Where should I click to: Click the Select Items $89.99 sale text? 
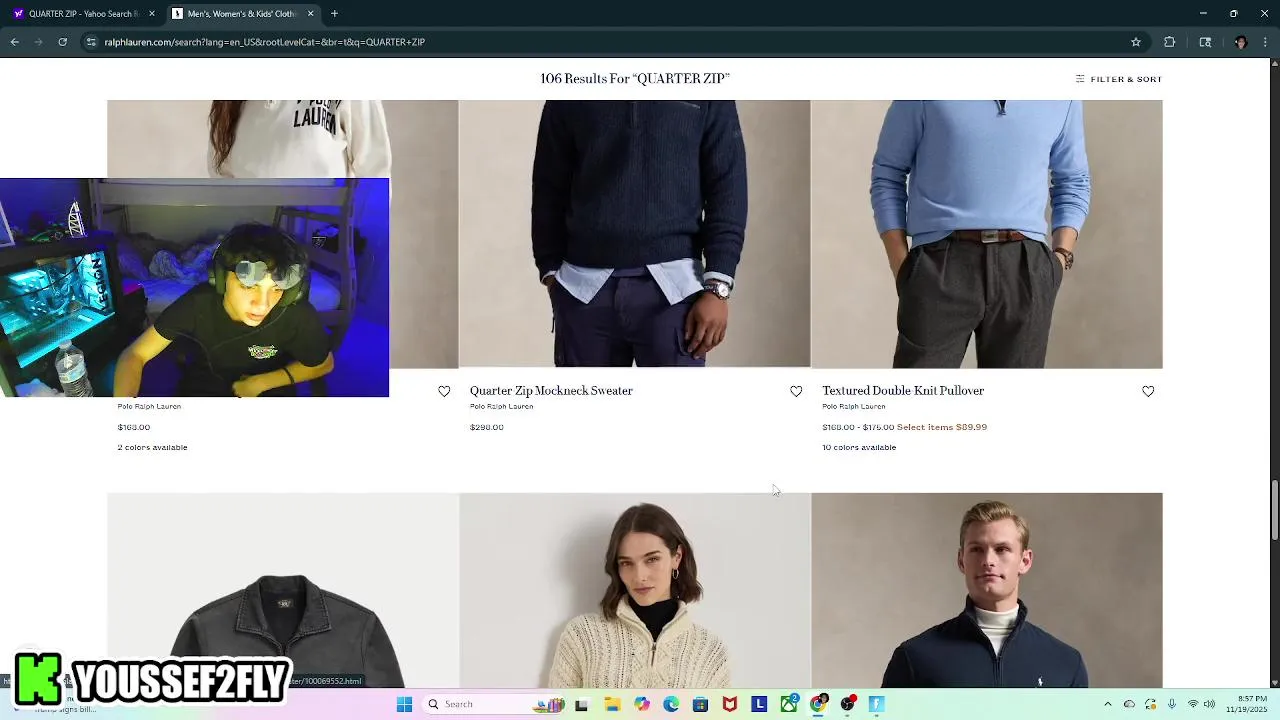[942, 427]
